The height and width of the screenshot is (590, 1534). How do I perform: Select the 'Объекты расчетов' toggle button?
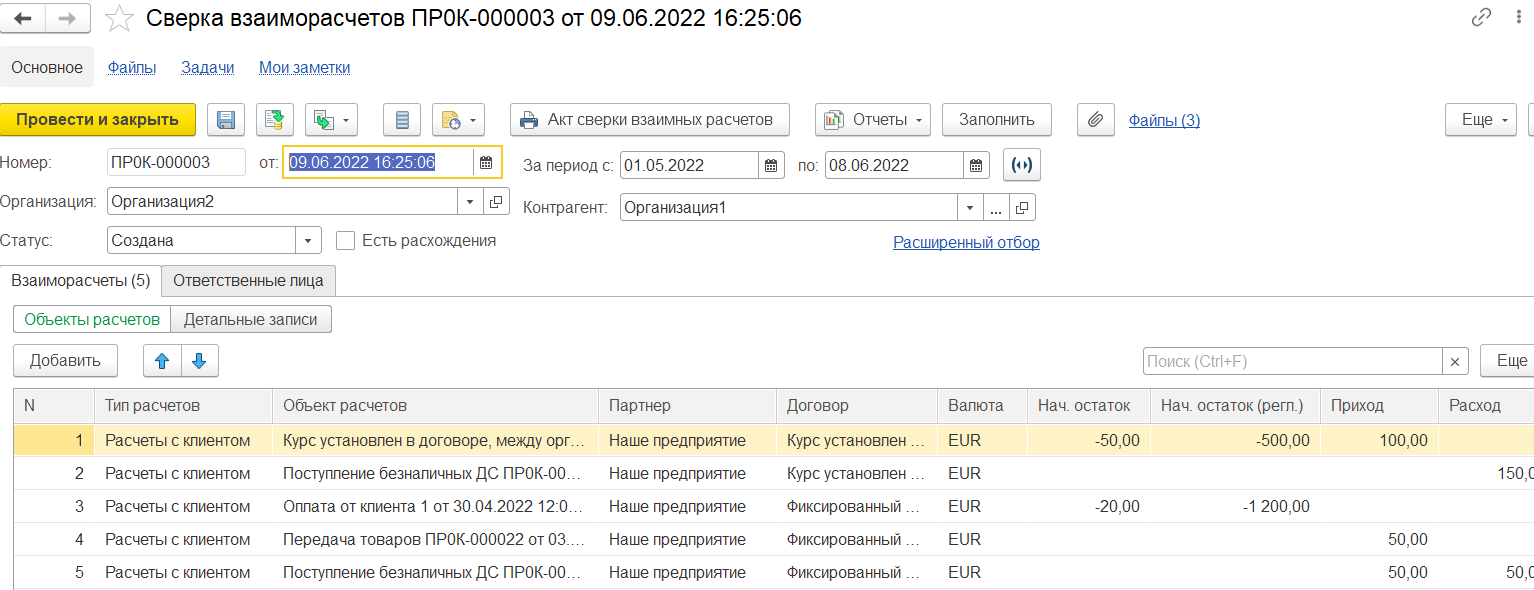(x=92, y=319)
